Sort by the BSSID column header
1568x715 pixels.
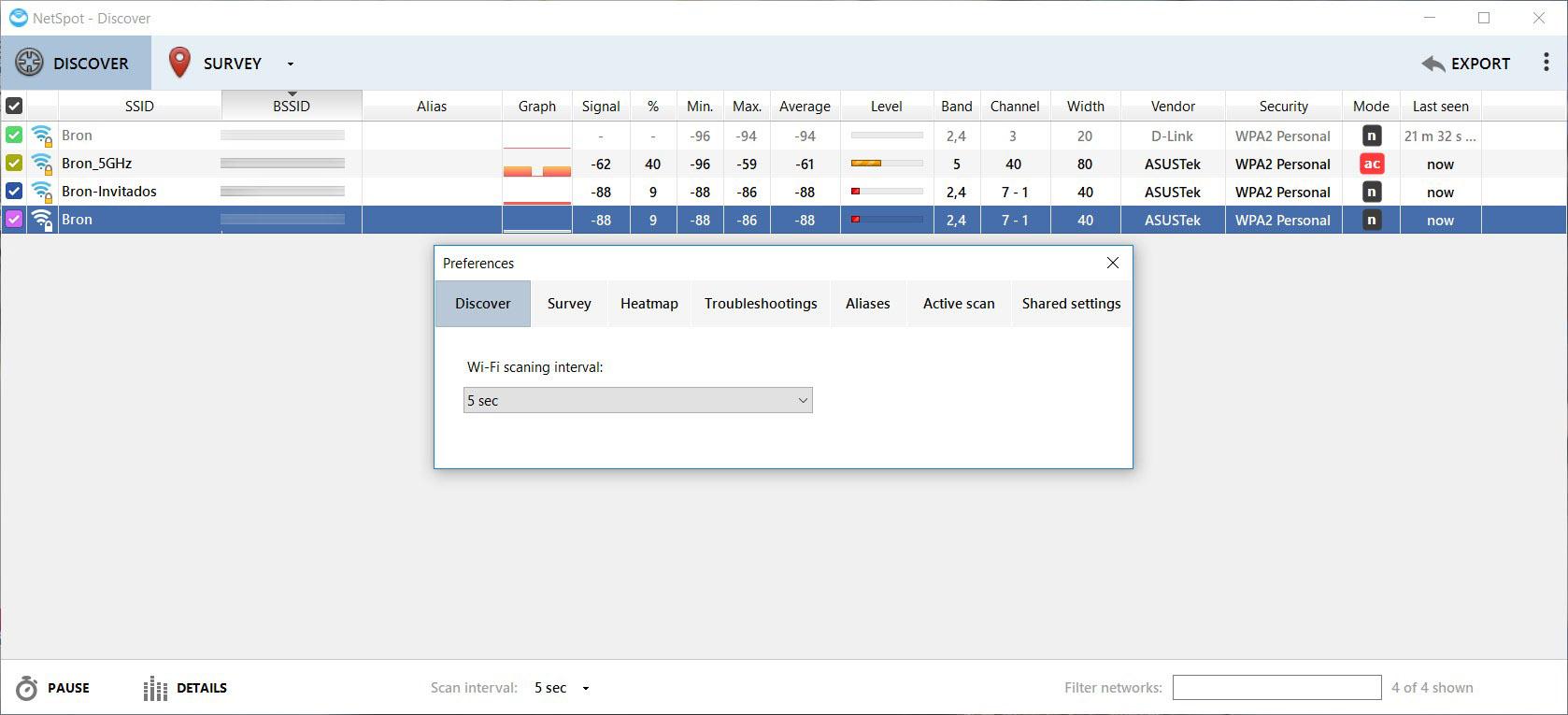coord(292,107)
